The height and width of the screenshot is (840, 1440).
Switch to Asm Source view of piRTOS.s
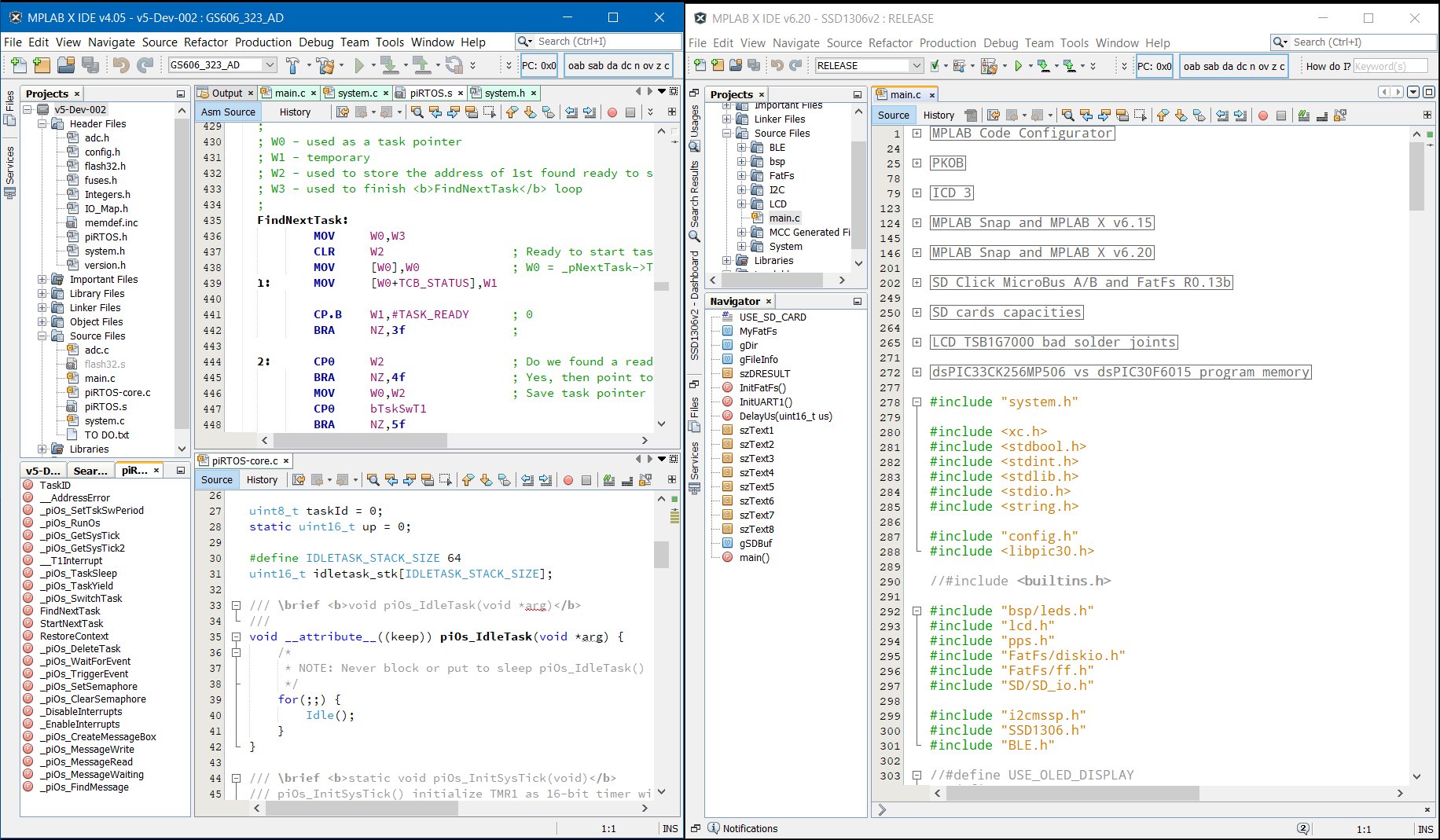228,112
